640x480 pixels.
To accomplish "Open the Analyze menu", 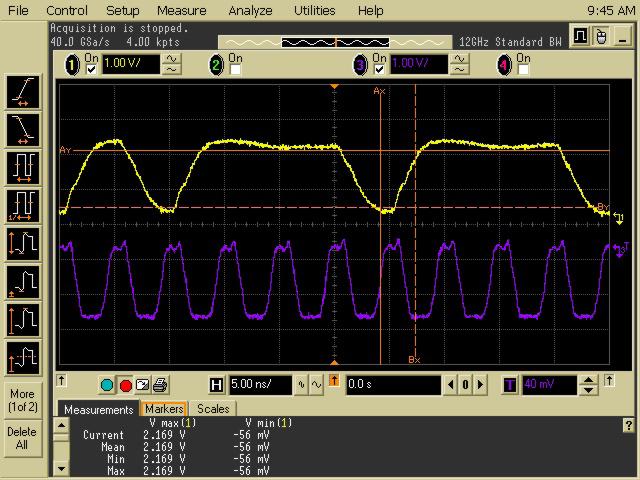I will pos(250,10).
